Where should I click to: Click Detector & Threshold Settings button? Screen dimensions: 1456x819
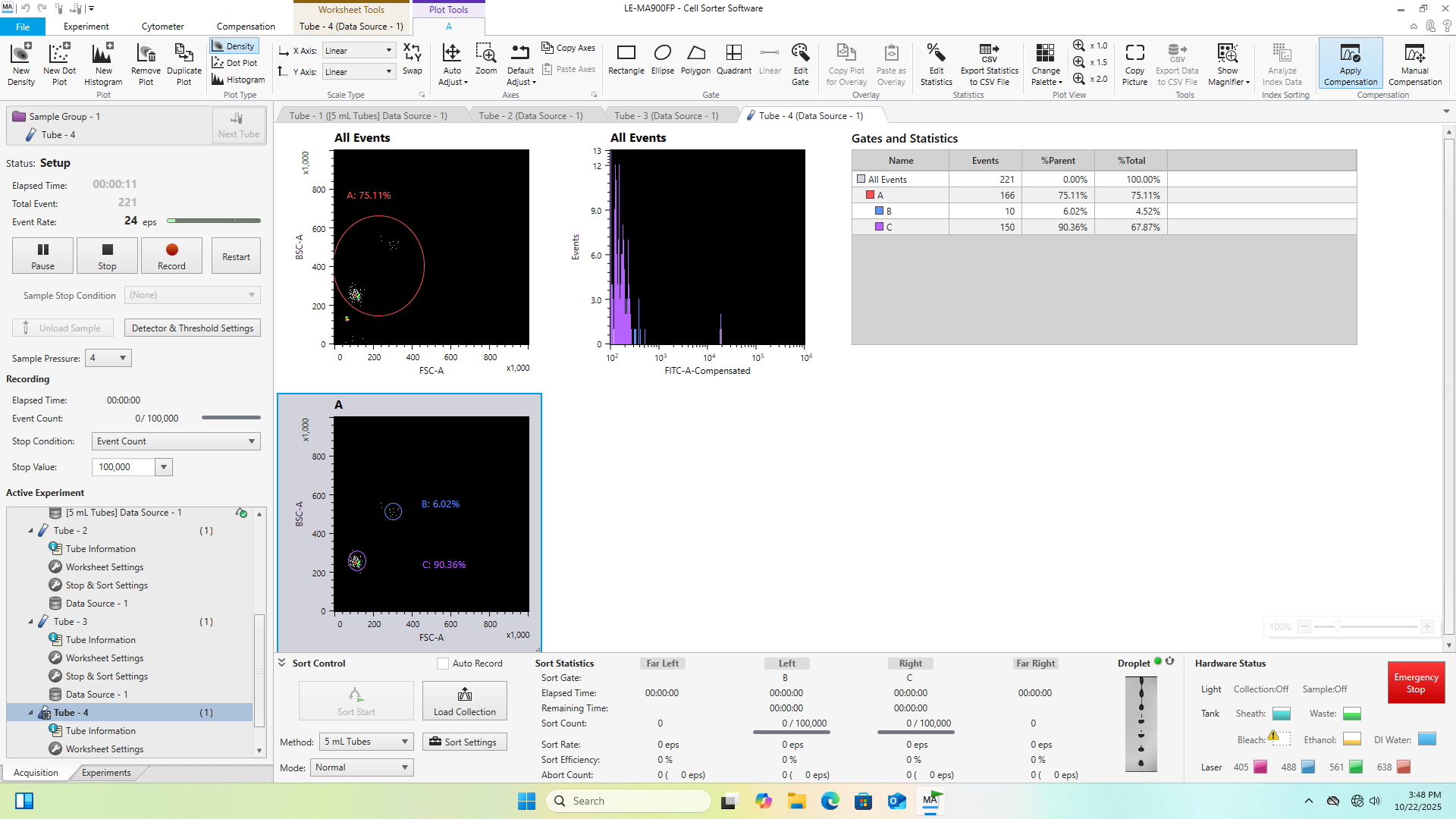coord(193,328)
